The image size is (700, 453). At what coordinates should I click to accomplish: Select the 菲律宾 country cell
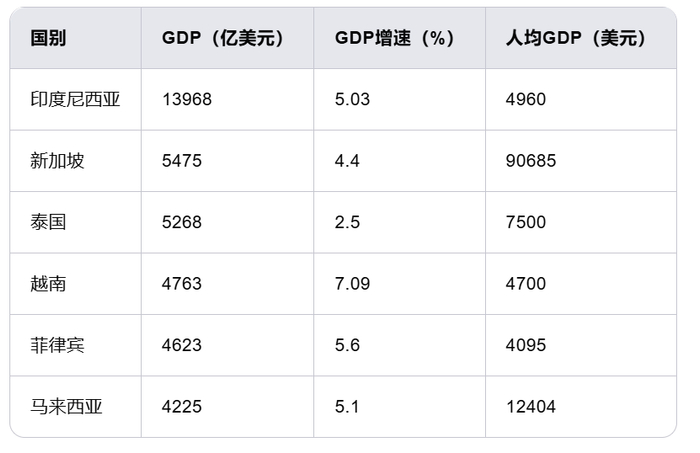57,345
